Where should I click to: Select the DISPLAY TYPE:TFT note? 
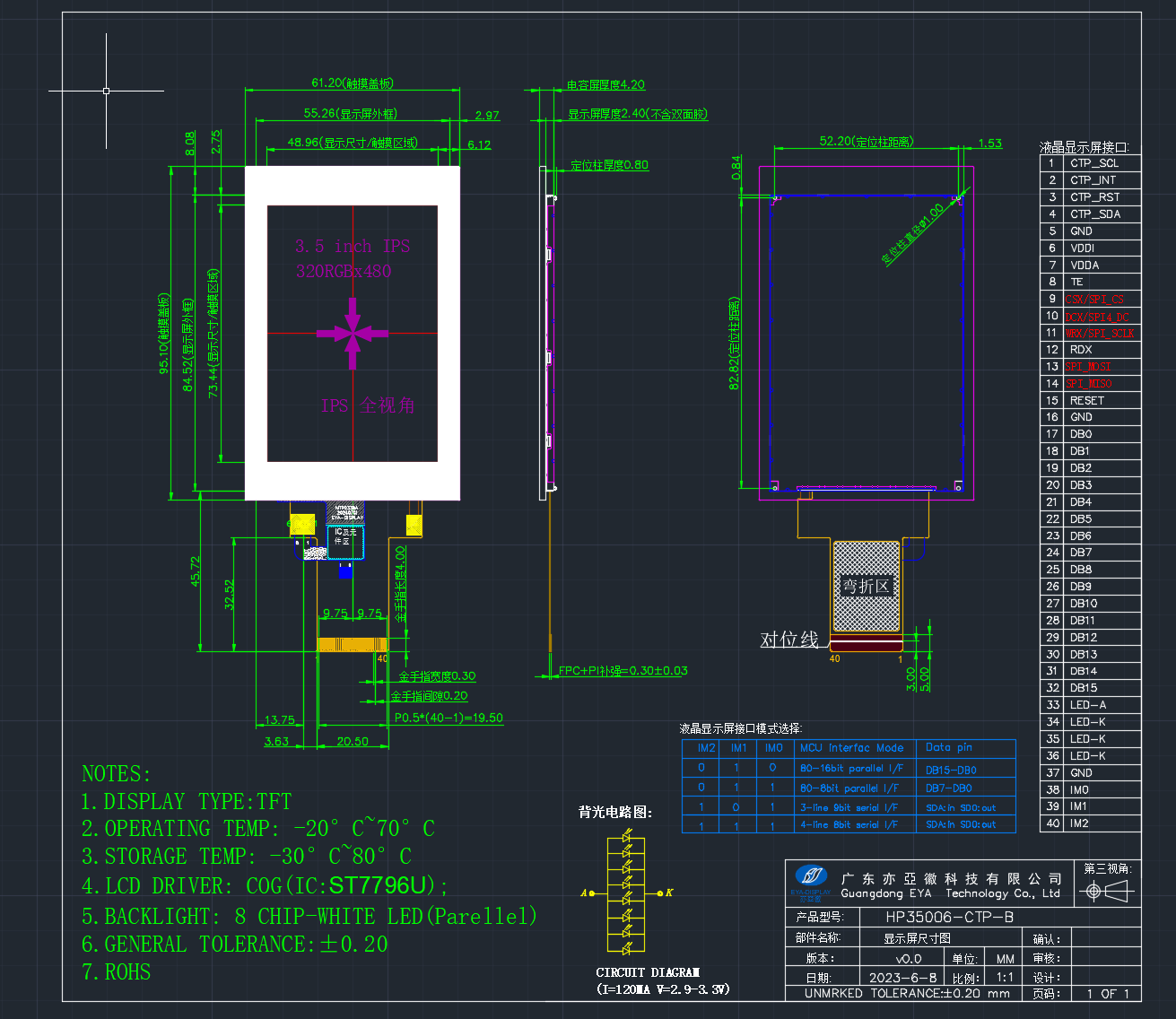click(187, 802)
